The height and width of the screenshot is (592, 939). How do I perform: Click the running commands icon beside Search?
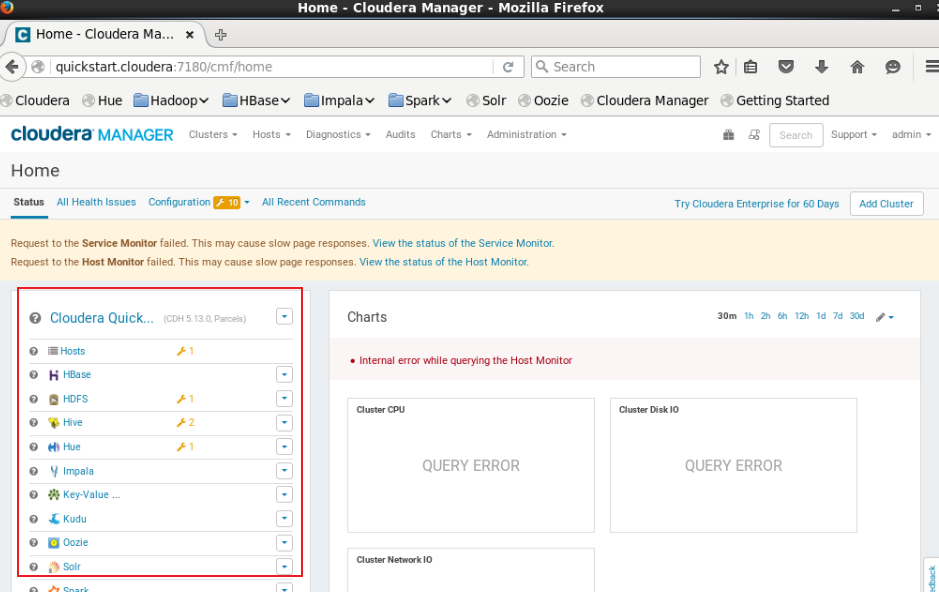pyautogui.click(x=754, y=135)
